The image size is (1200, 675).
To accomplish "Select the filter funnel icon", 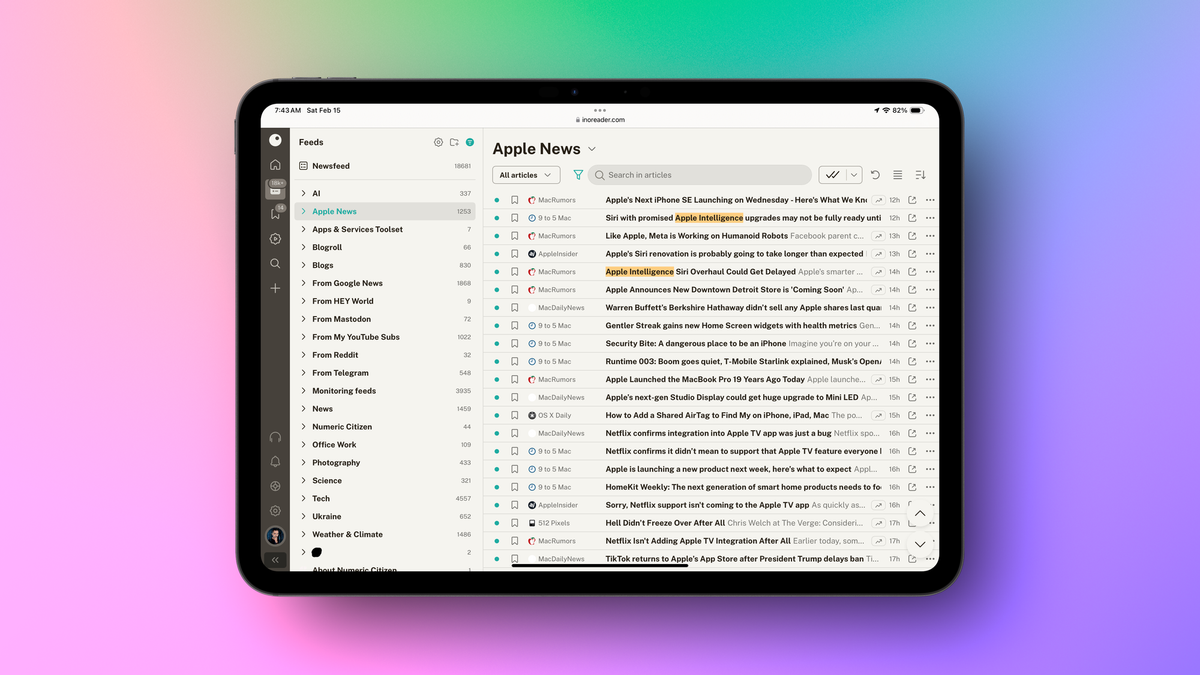I will tap(579, 175).
